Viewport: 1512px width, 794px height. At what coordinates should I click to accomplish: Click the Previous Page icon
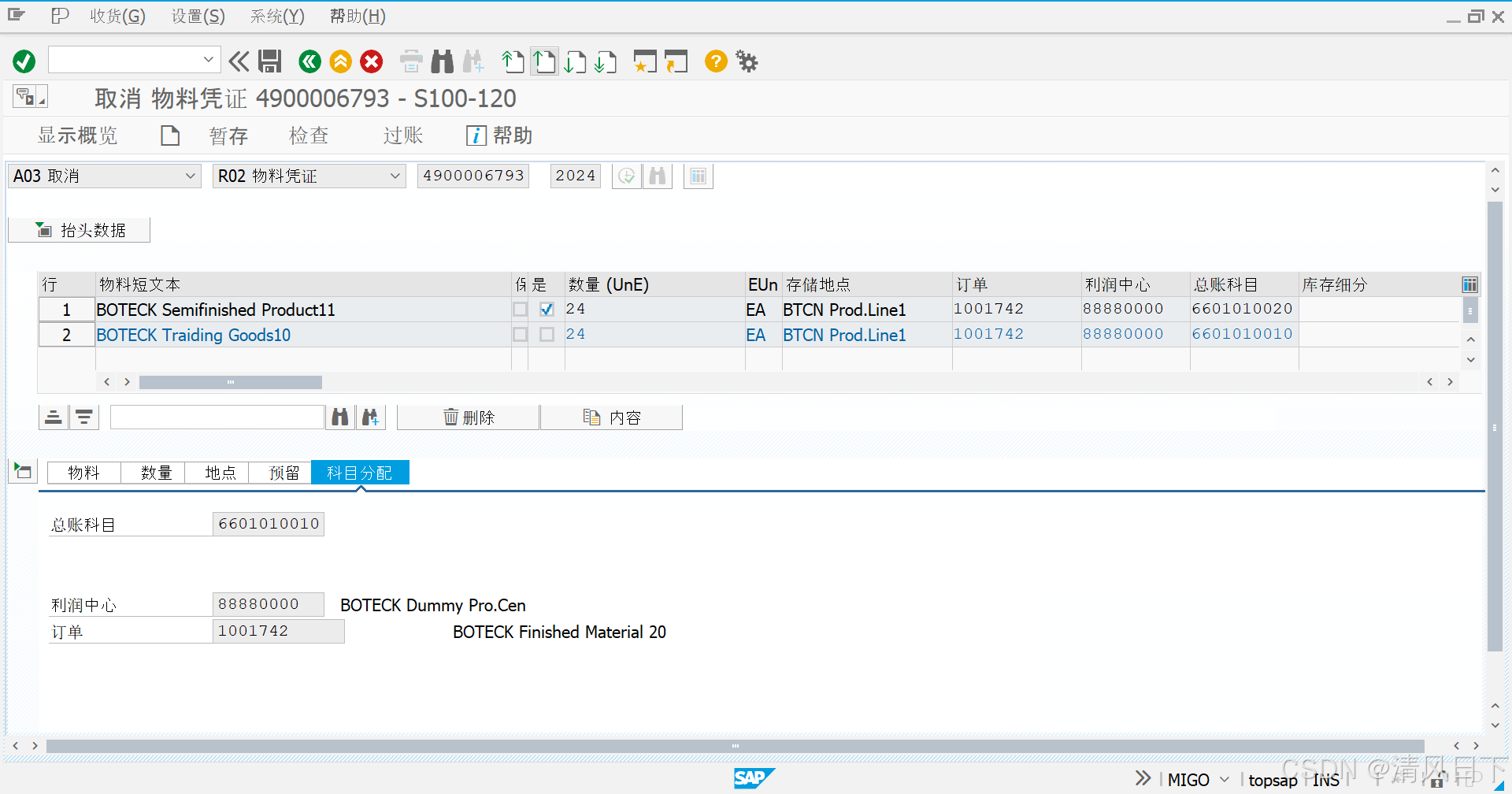coord(544,61)
